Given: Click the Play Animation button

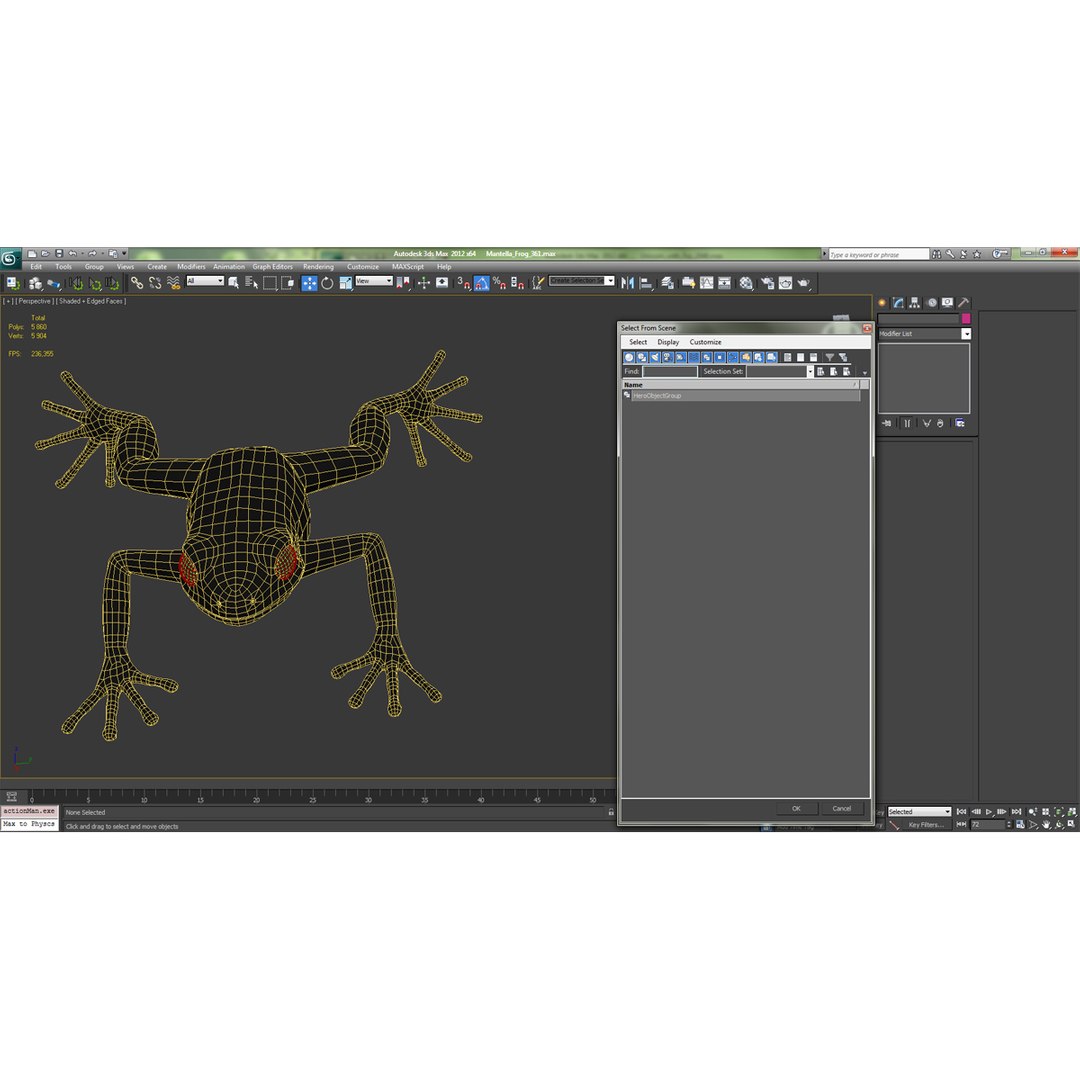Looking at the screenshot, I should tap(989, 811).
